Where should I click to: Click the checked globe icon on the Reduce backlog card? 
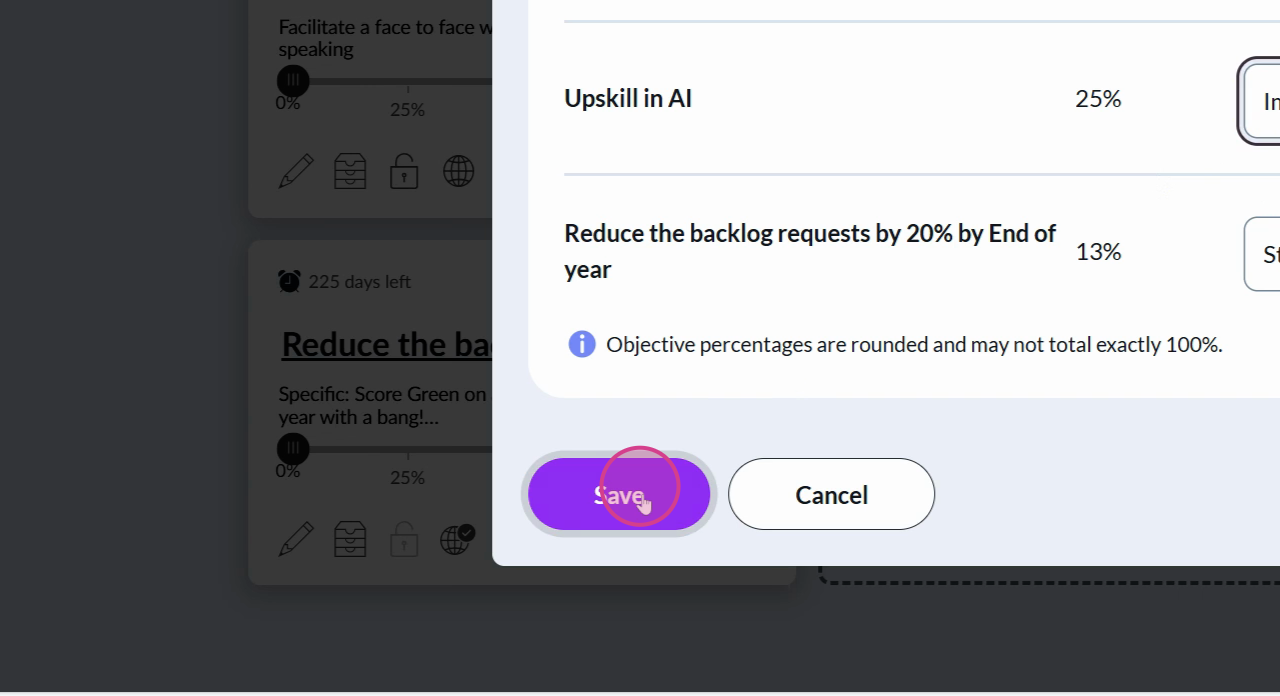tap(457, 539)
